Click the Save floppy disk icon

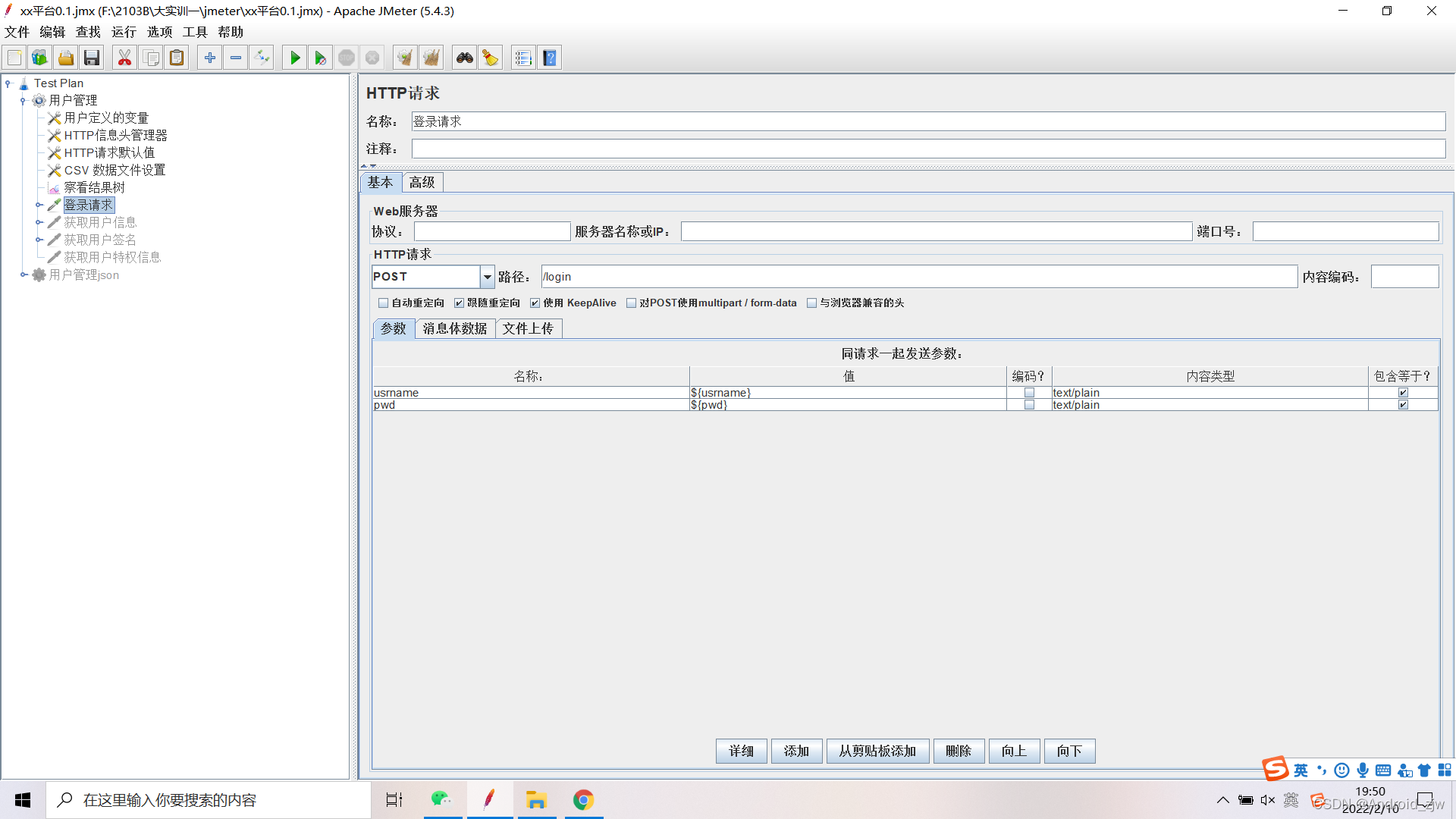pos(92,58)
